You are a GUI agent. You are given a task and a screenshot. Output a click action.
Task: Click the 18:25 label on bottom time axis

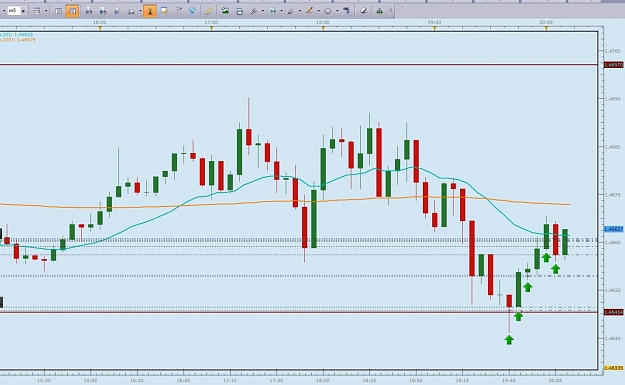coord(369,381)
